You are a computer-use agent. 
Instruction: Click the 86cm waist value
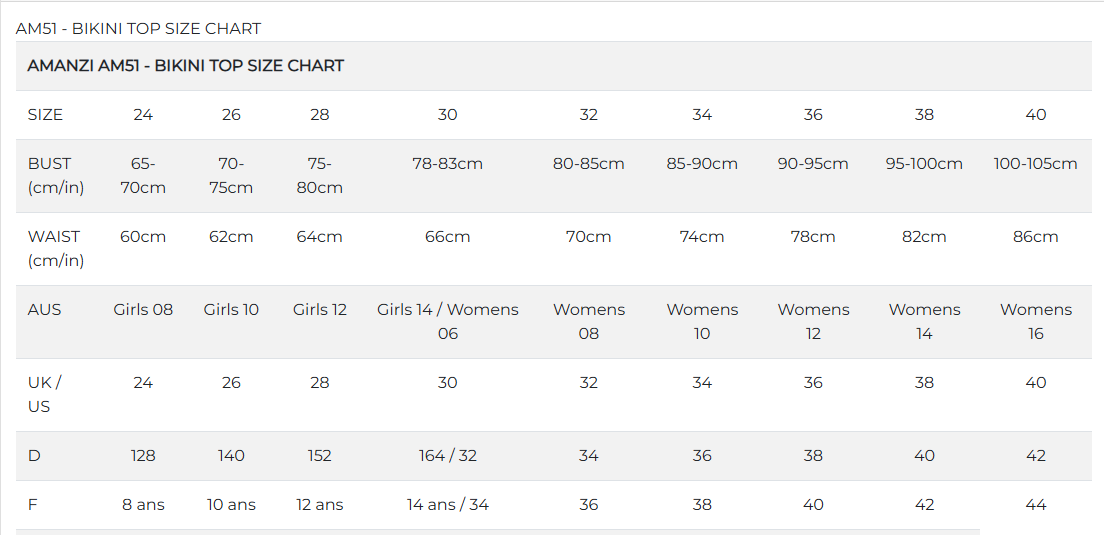click(x=1035, y=237)
